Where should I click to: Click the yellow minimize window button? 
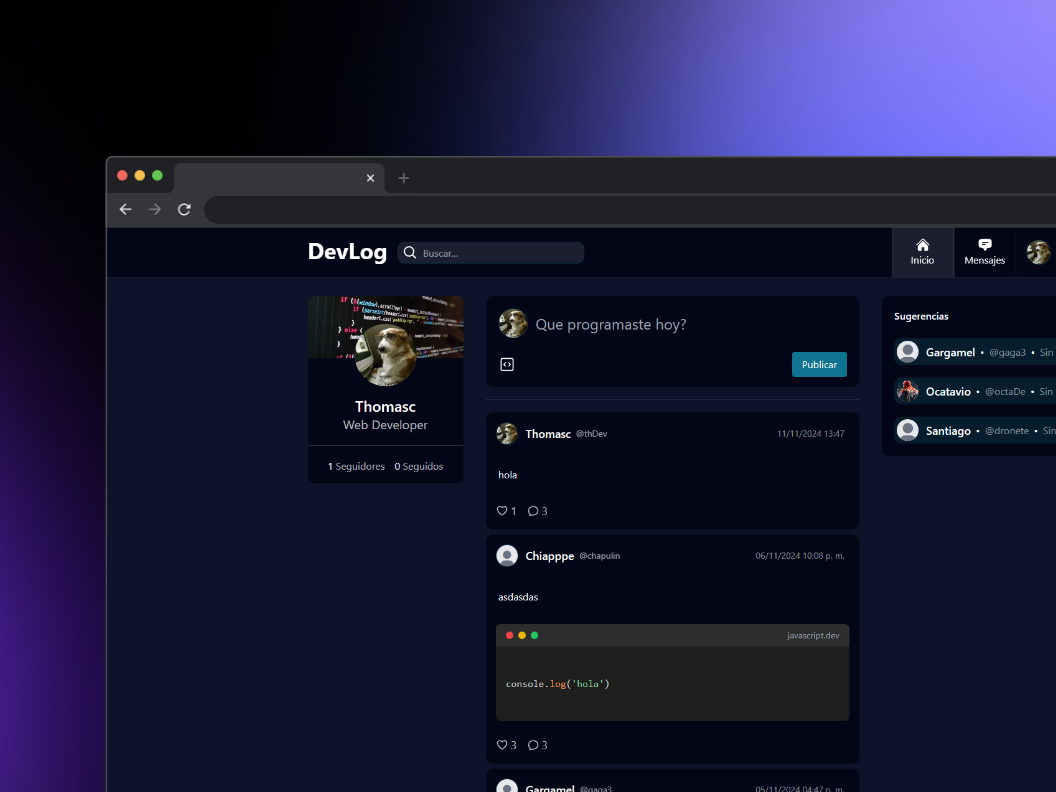pyautogui.click(x=139, y=175)
